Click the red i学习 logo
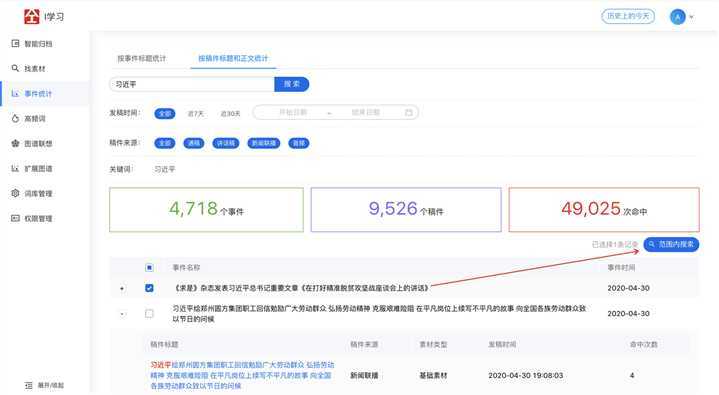The width and height of the screenshot is (719, 395). pos(32,17)
